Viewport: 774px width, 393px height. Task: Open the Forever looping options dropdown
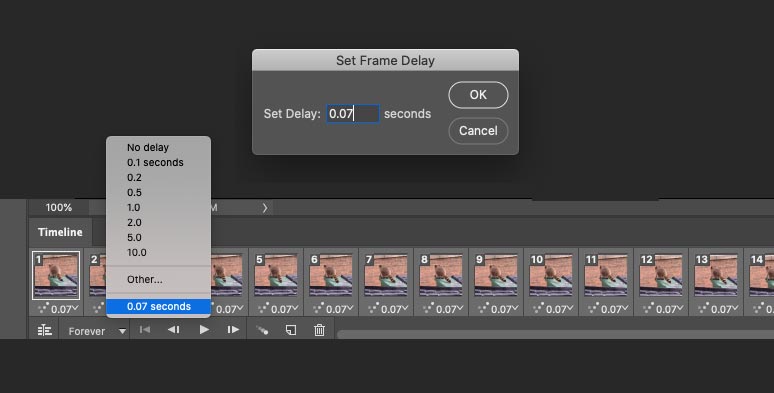(x=96, y=331)
